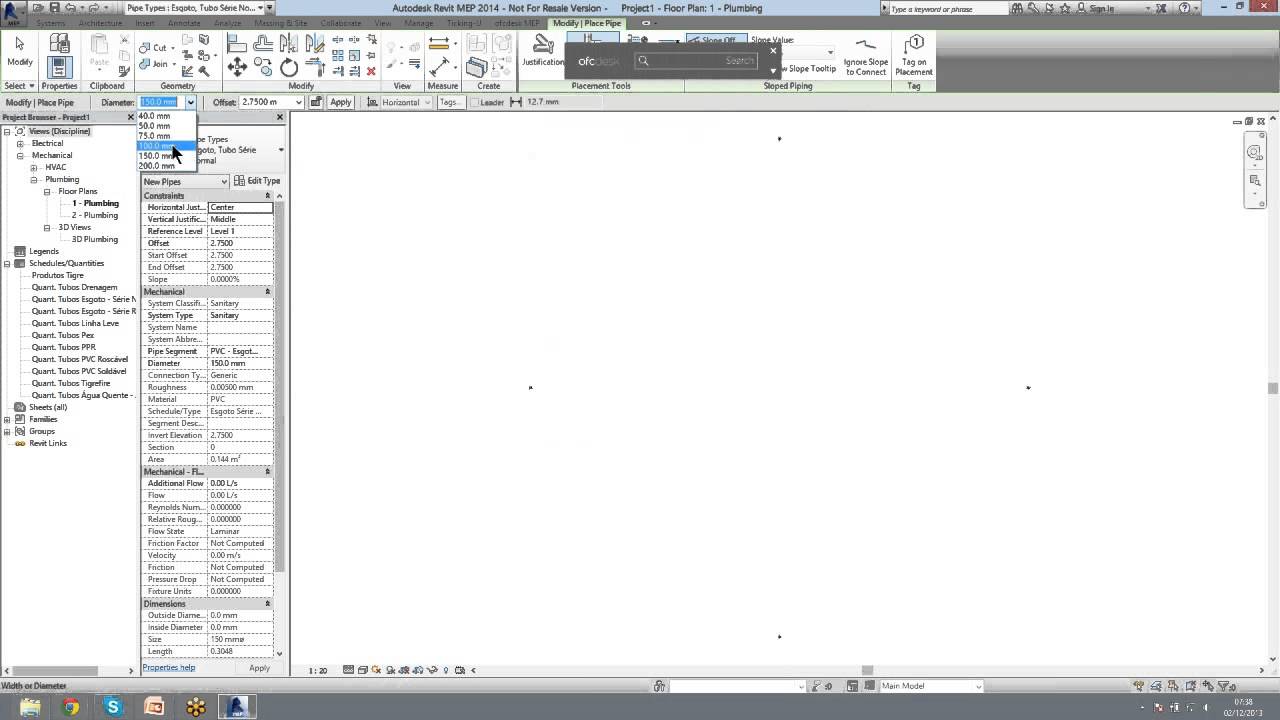Click the Sign In button
1280x720 pixels.
click(x=1101, y=8)
